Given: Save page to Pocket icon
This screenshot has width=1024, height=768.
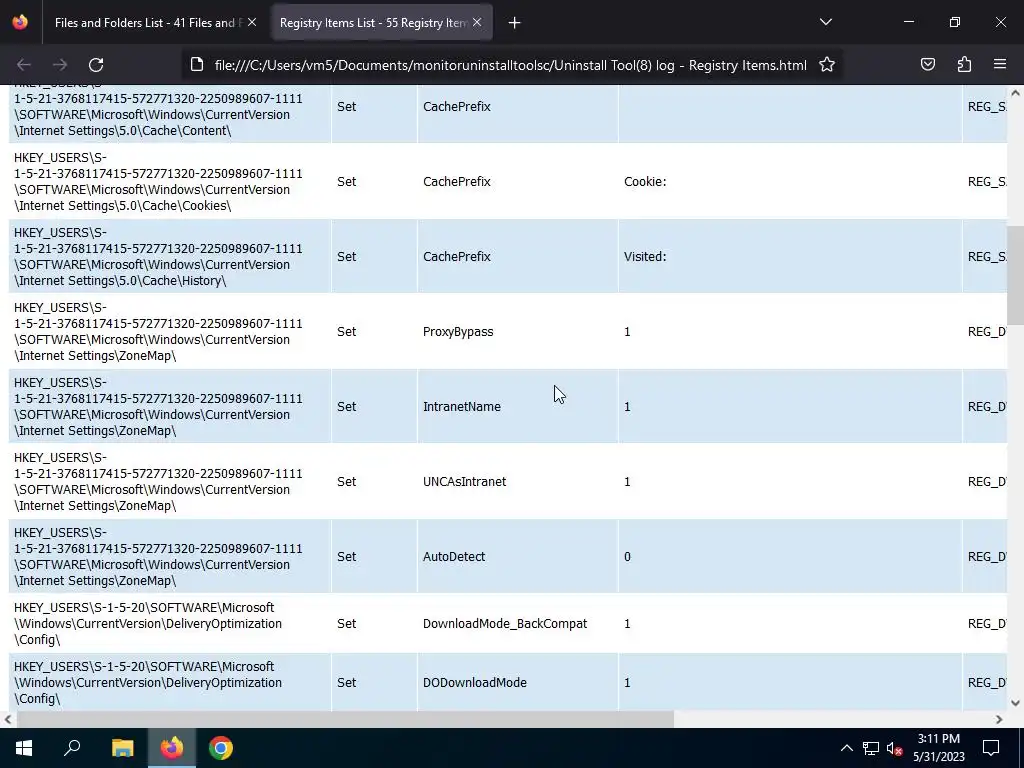Looking at the screenshot, I should pos(927,65).
